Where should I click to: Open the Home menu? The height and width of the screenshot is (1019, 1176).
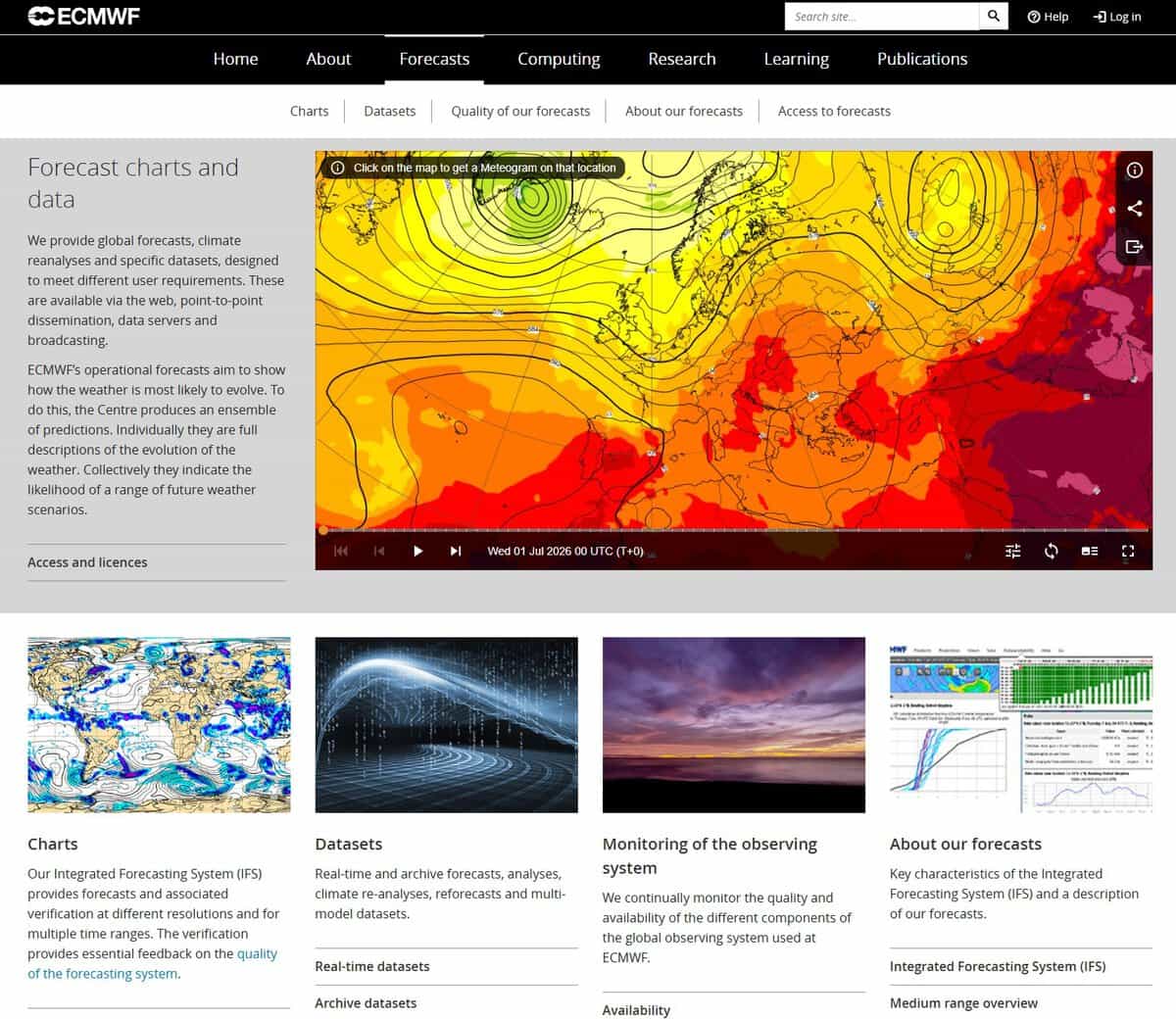(236, 59)
